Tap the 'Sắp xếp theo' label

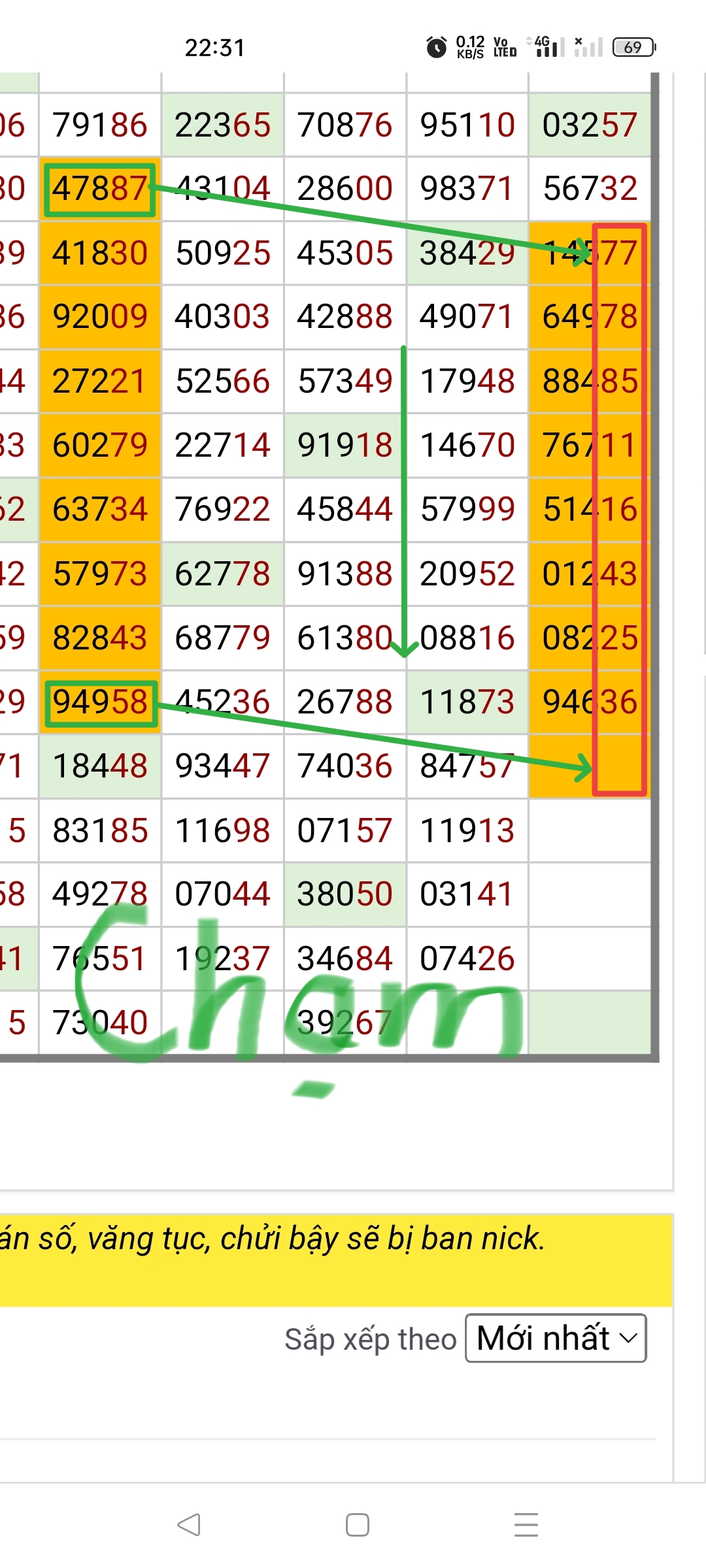coord(371,1339)
